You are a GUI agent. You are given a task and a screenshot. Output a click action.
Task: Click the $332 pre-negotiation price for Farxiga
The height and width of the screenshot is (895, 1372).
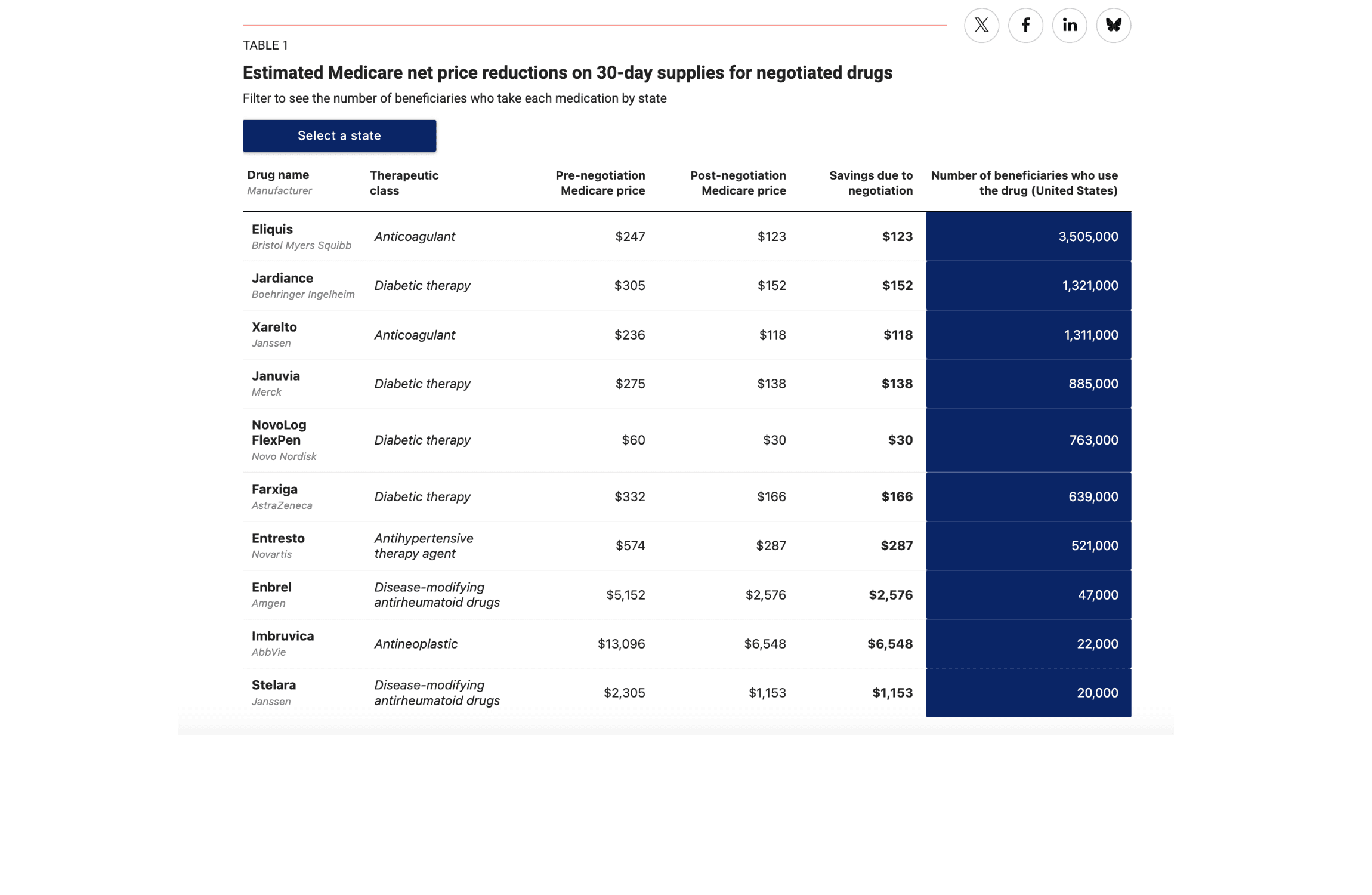(629, 496)
